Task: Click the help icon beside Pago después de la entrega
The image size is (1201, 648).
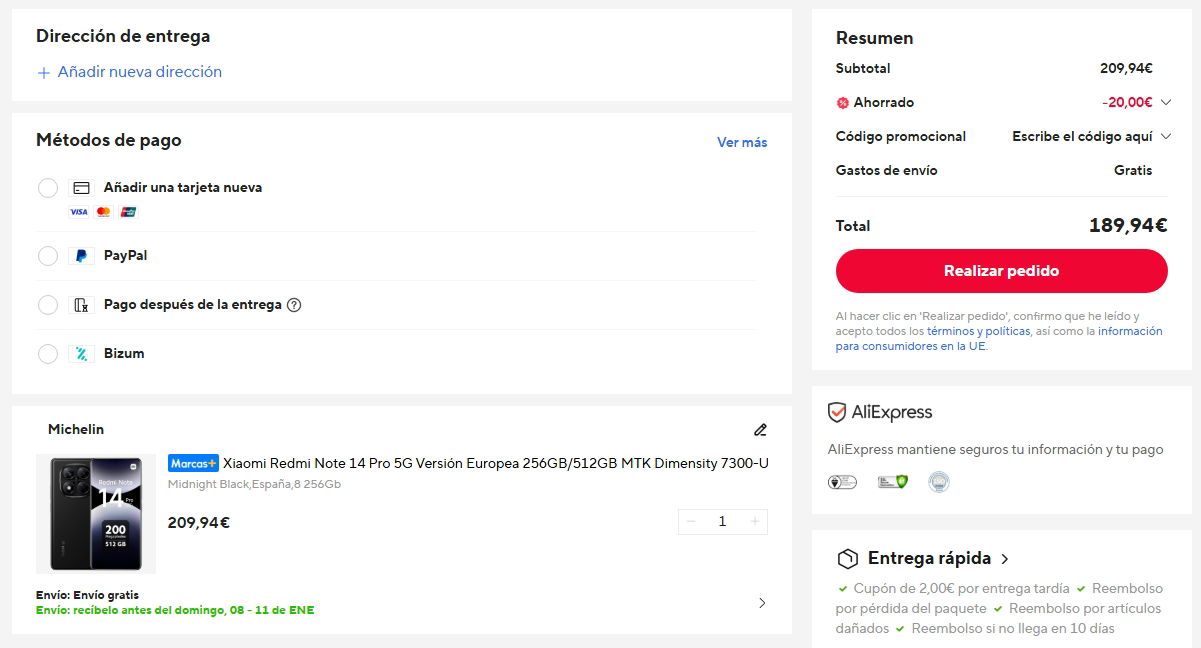Action: coord(294,305)
